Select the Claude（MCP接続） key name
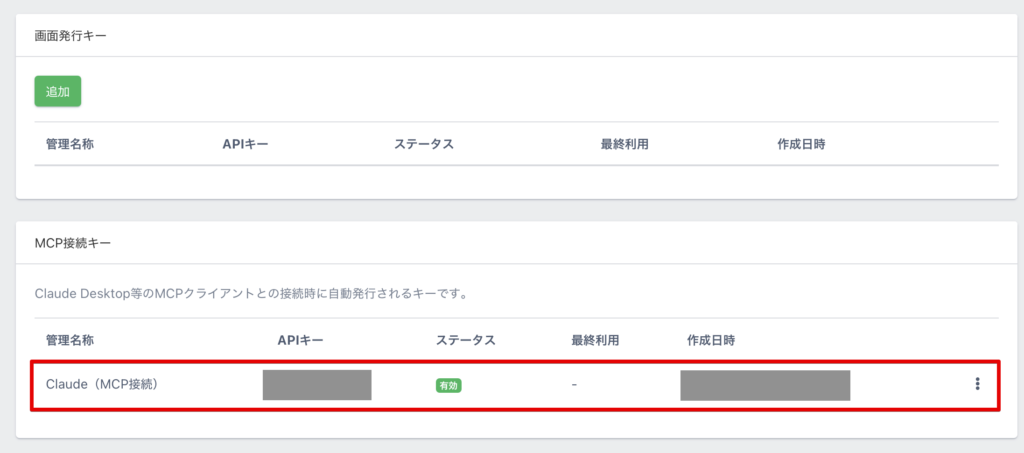 pyautogui.click(x=102, y=384)
